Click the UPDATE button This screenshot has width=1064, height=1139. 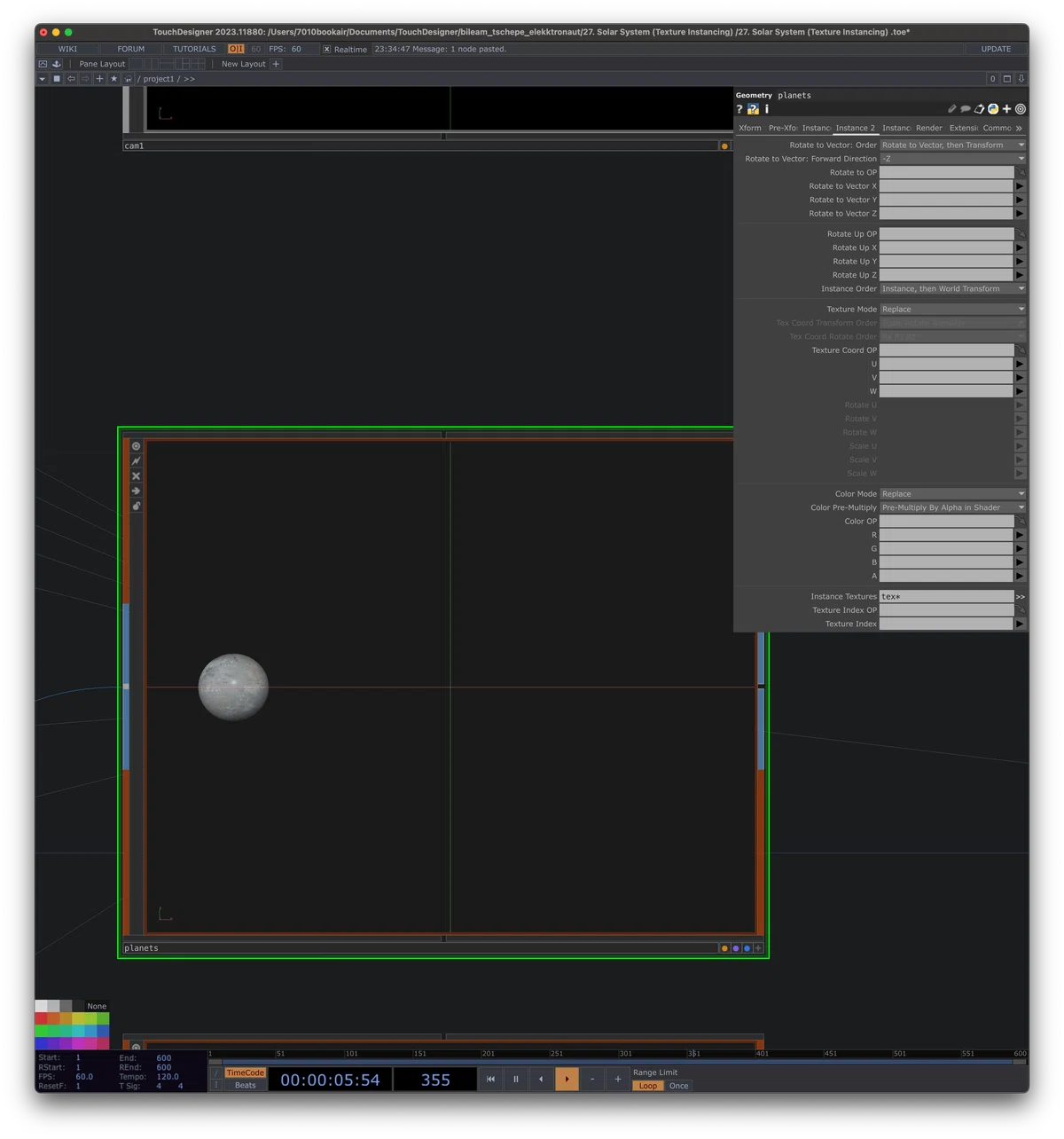[x=996, y=50]
